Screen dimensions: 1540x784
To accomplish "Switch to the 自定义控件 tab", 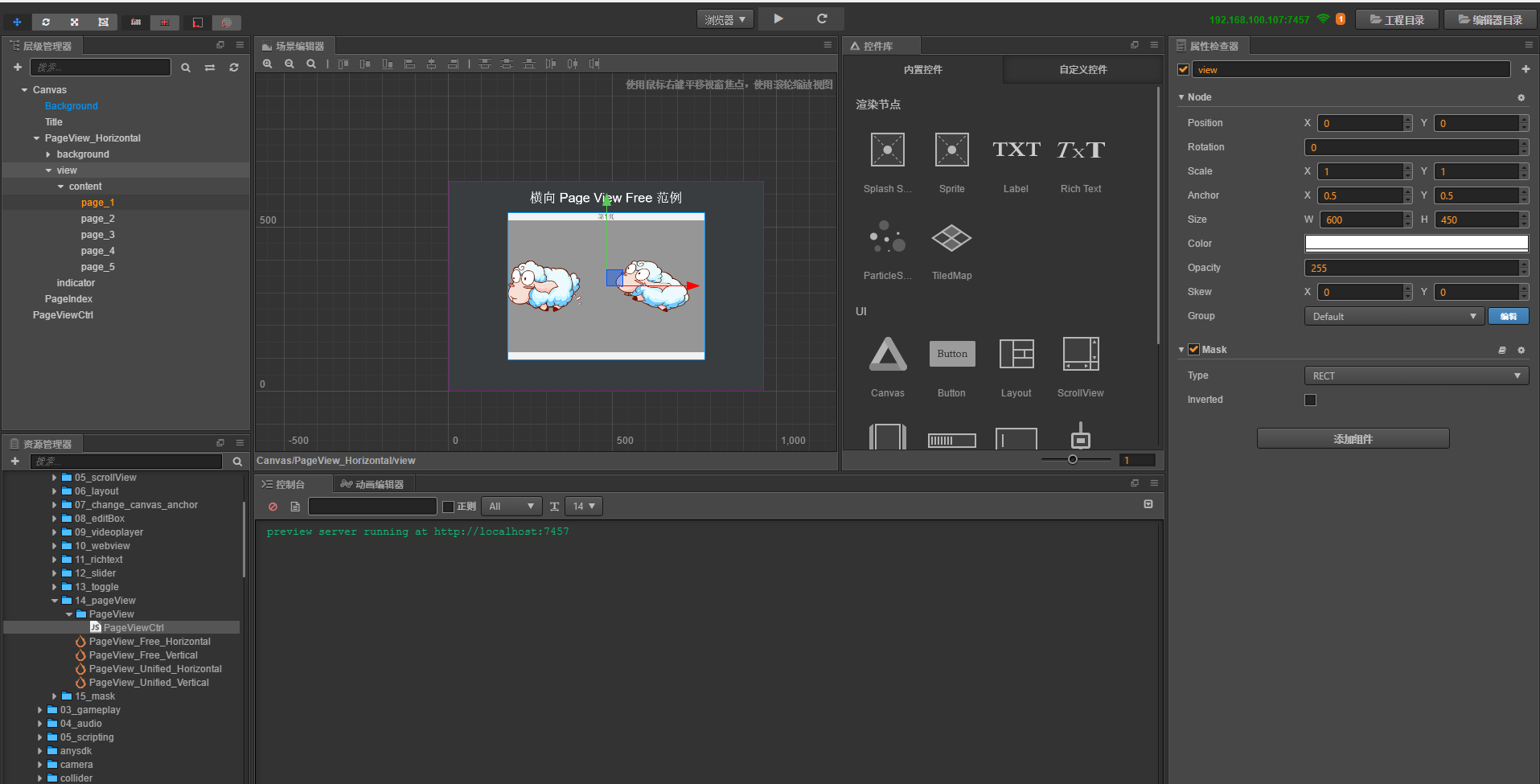I will [1082, 70].
